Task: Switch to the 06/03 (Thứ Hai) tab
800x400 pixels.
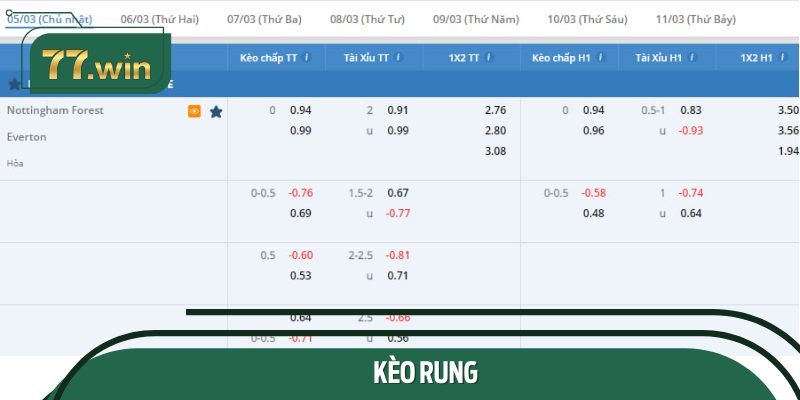Action: click(x=160, y=19)
